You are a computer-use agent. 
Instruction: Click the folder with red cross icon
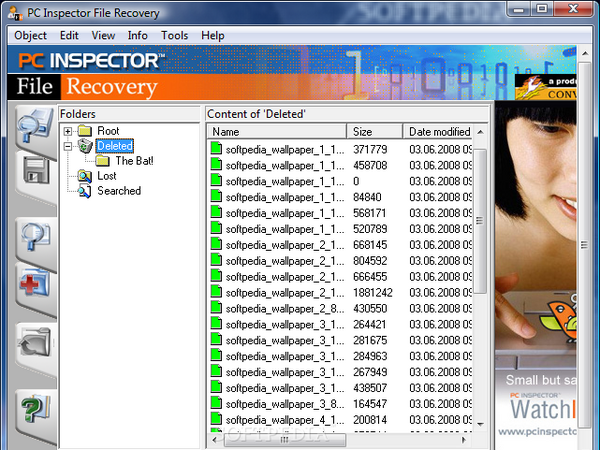pos(35,283)
